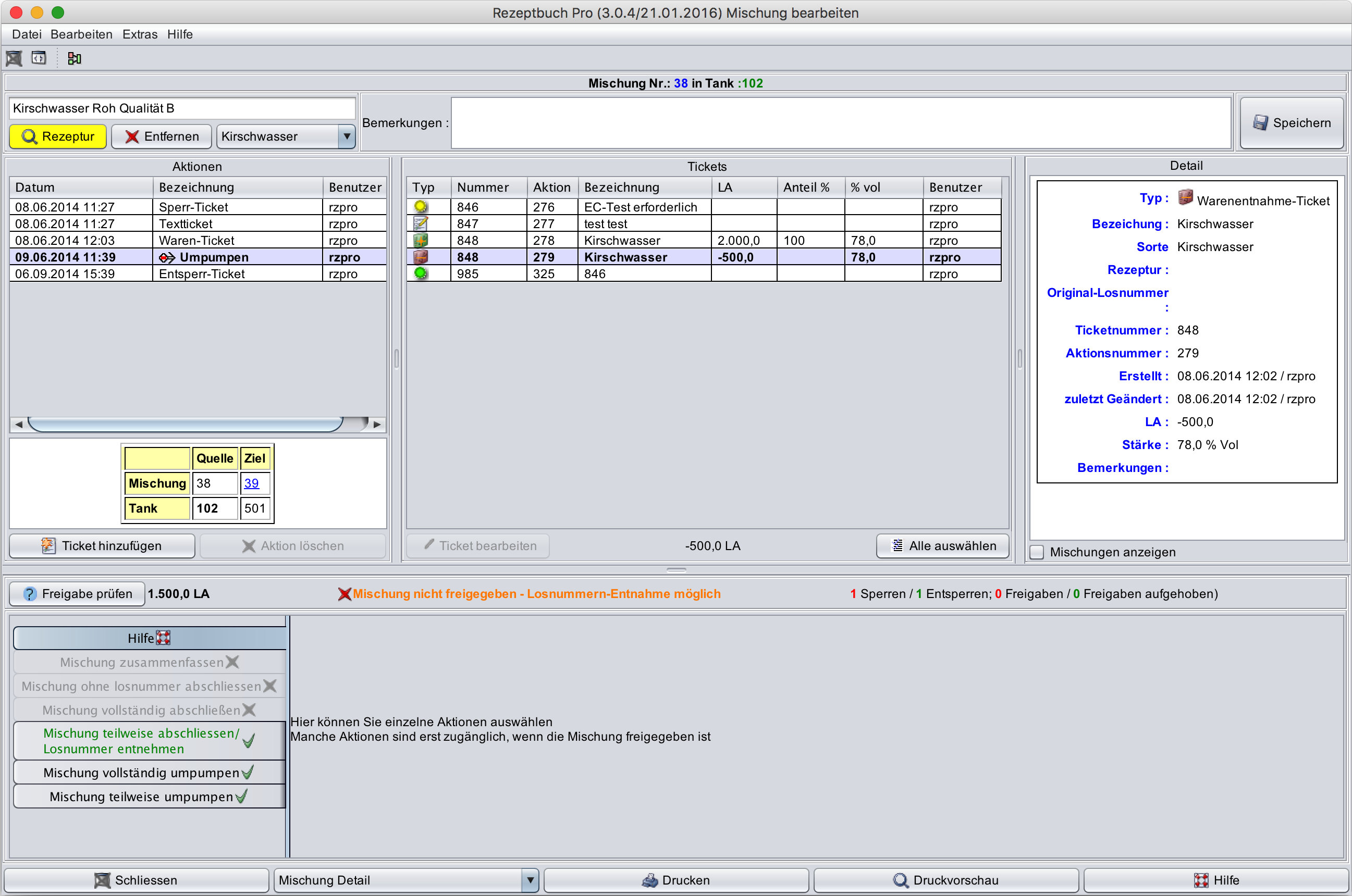Toggle the Mischungen anzeigen checkbox
Viewport: 1352px width, 896px height.
1037,553
